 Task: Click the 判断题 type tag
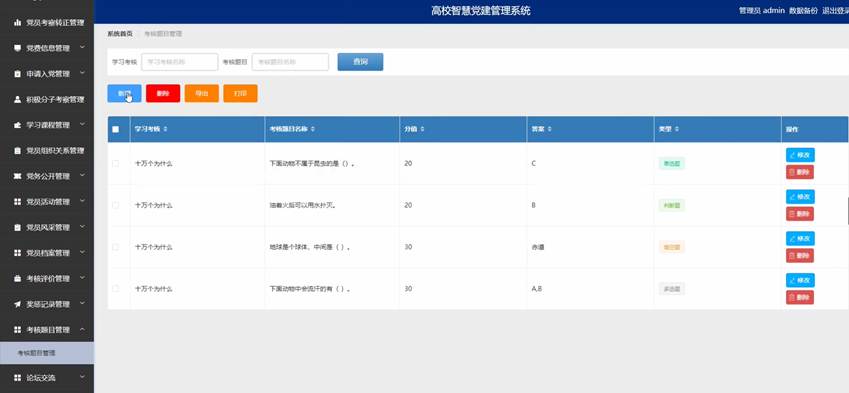[671, 205]
